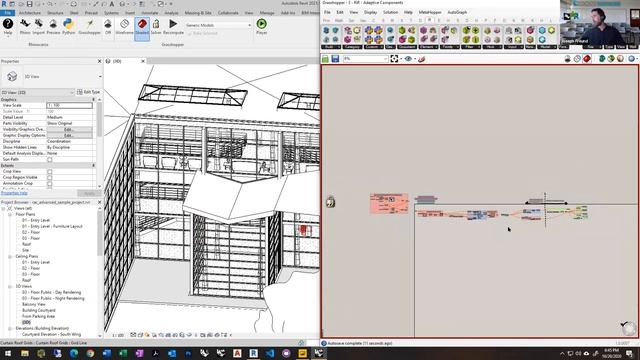Select Building Courtyard in Project Browser

pyautogui.click(x=39, y=310)
